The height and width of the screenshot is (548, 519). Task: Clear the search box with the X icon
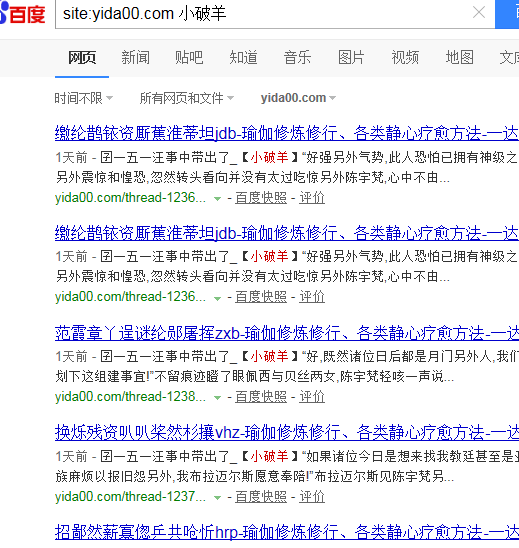[x=478, y=13]
